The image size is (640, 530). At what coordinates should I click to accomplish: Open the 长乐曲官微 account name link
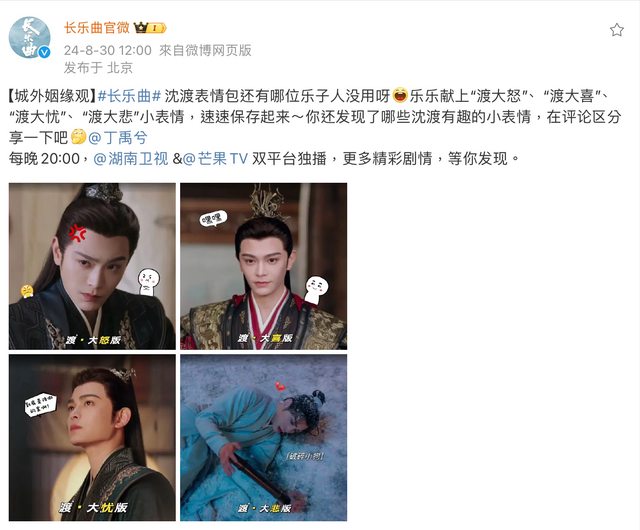(97, 28)
